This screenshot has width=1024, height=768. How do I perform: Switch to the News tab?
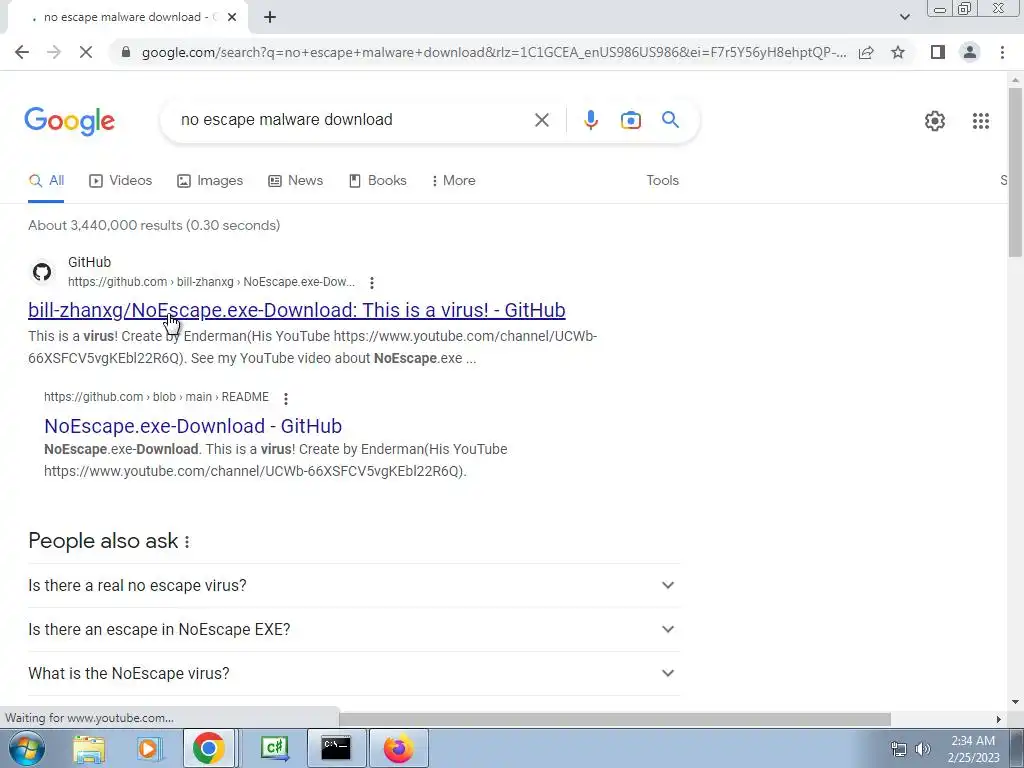295,180
